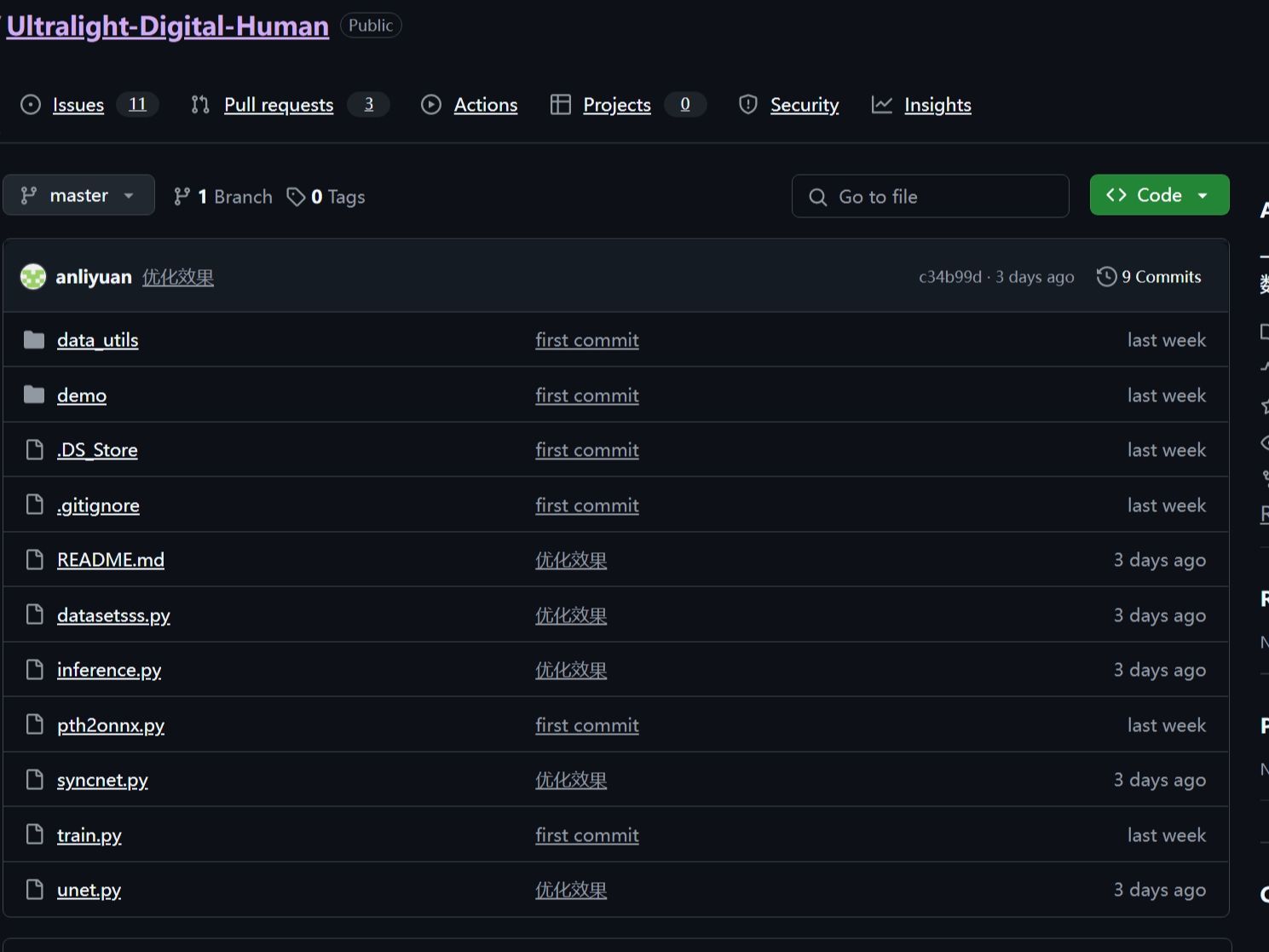
Task: Click the file icon for README.md
Action: coord(34,559)
